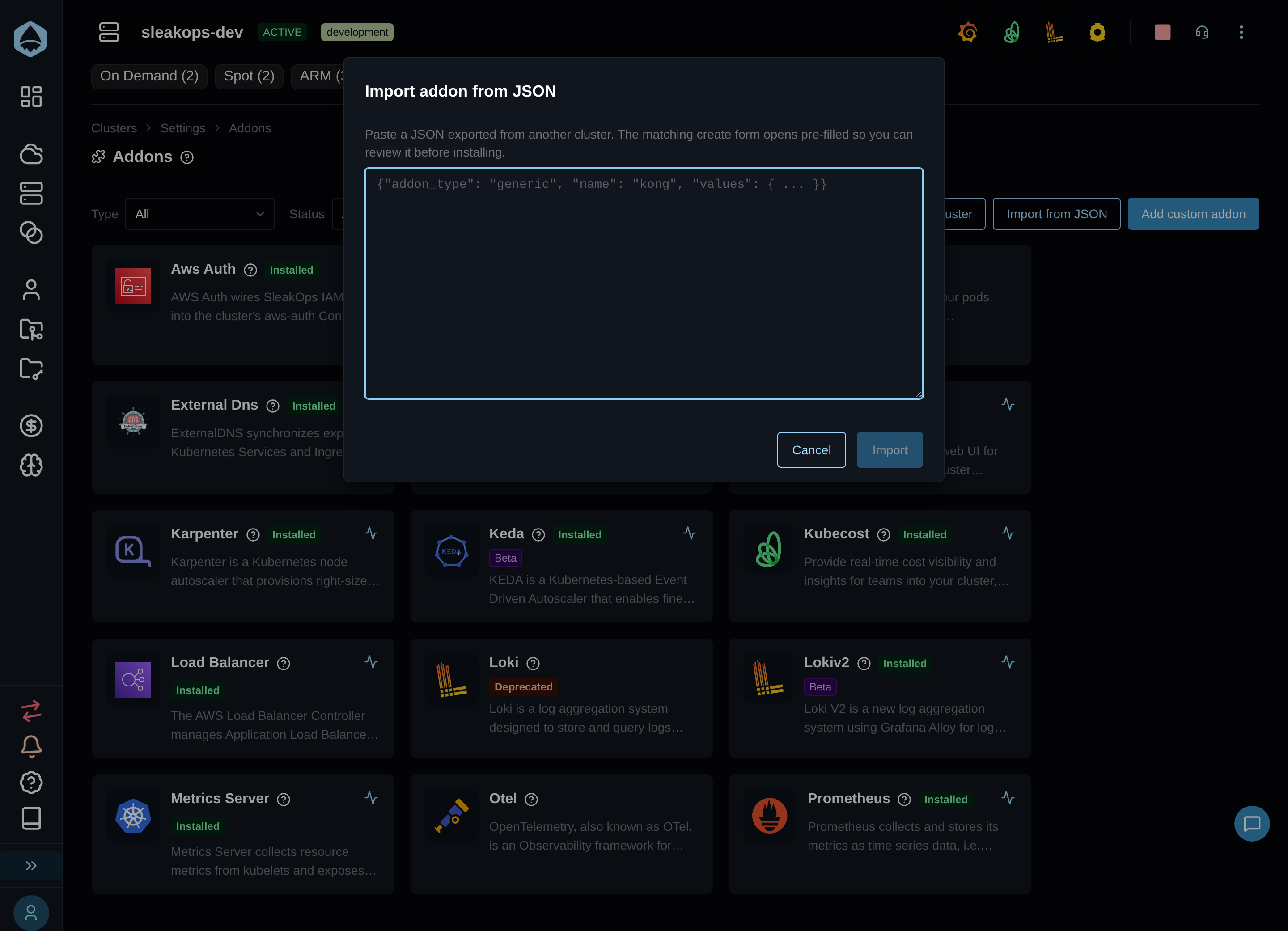The height and width of the screenshot is (931, 1288).
Task: Open the support headset icon
Action: coord(1202,32)
